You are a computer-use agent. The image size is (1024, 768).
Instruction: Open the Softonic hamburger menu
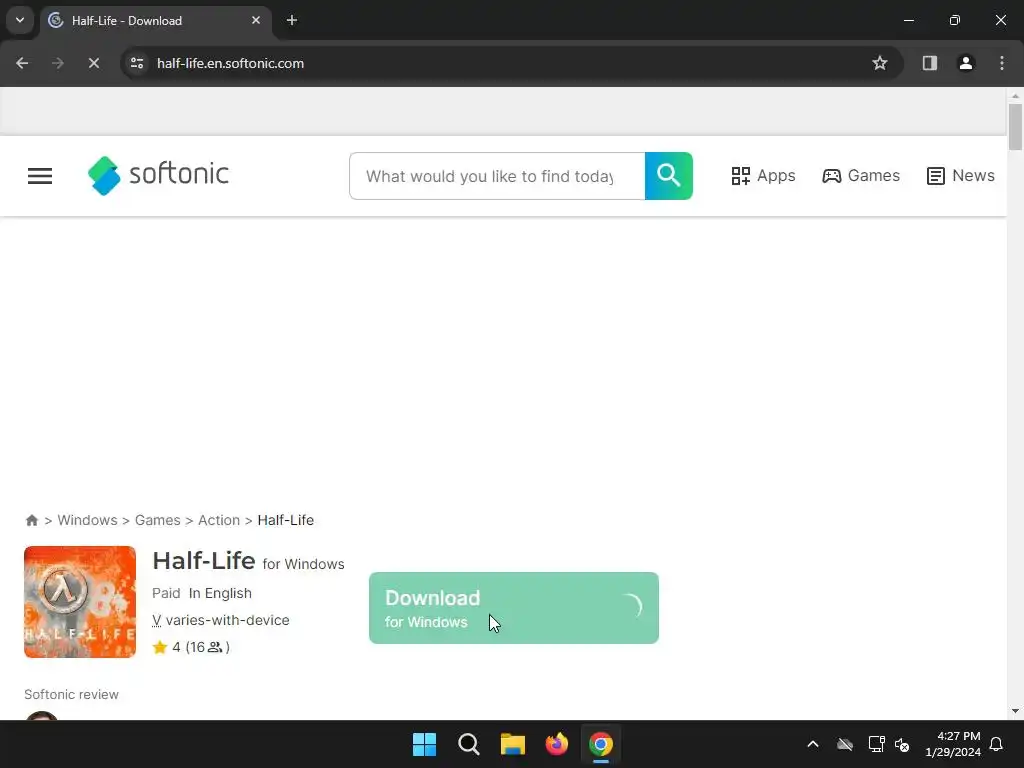40,176
